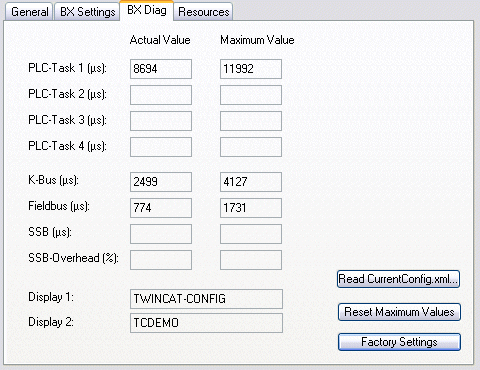480x370 pixels.
Task: Click SSB-Overhead actual value field
Action: [161, 260]
